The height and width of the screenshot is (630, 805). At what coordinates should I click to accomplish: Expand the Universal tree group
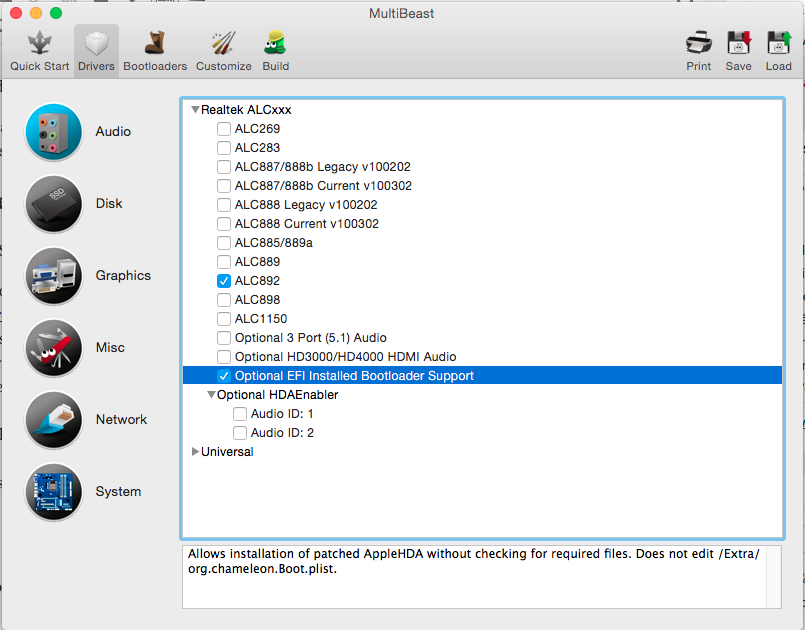195,452
